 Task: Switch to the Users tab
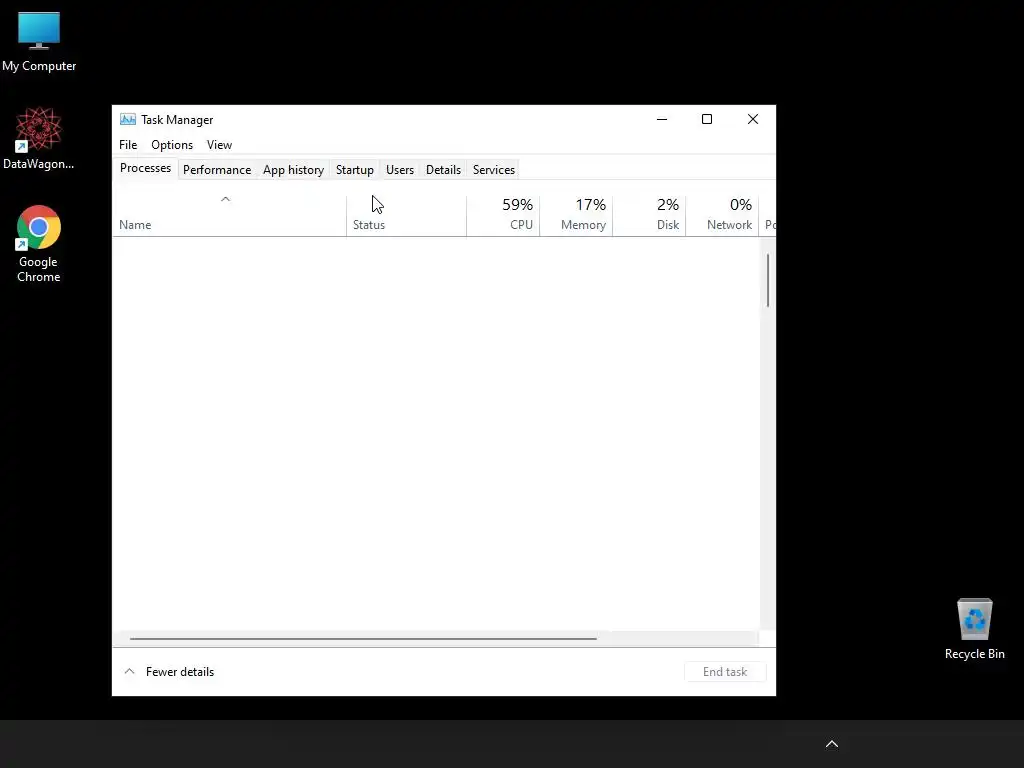[400, 170]
